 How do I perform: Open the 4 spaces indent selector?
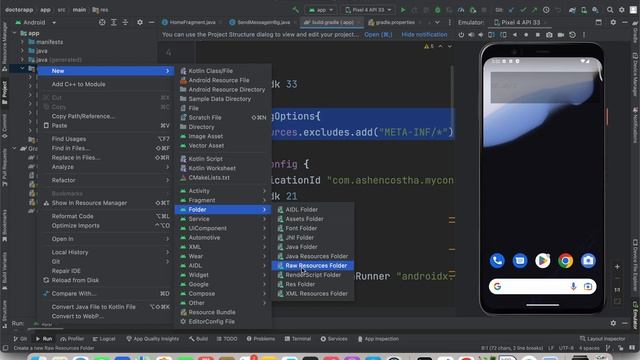589,348
